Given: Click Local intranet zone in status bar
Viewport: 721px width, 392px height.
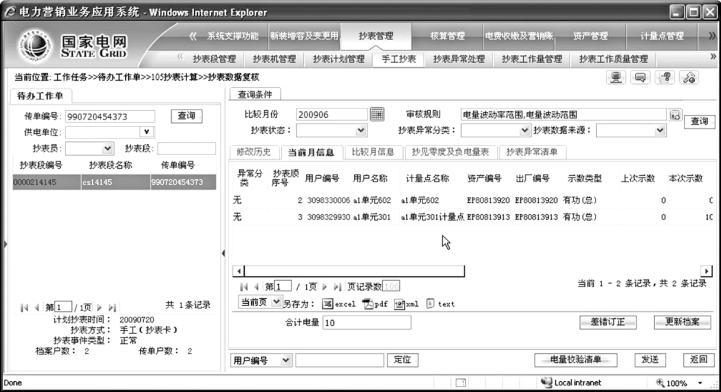Looking at the screenshot, I should (x=571, y=383).
